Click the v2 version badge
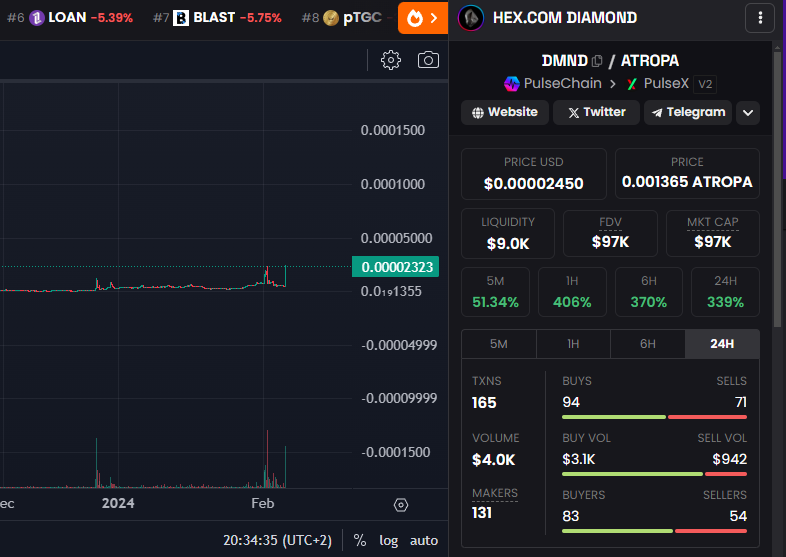786x557 pixels. pyautogui.click(x=705, y=84)
